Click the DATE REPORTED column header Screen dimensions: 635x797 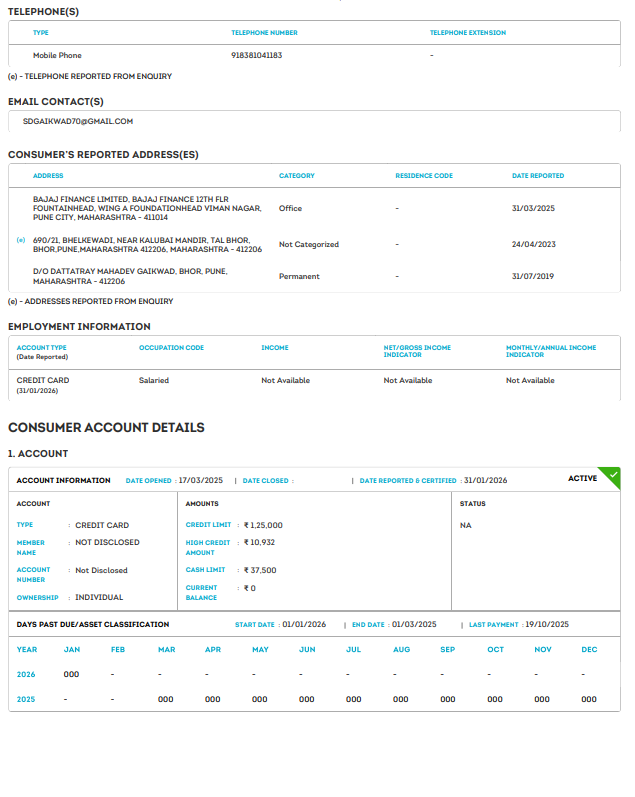538,176
